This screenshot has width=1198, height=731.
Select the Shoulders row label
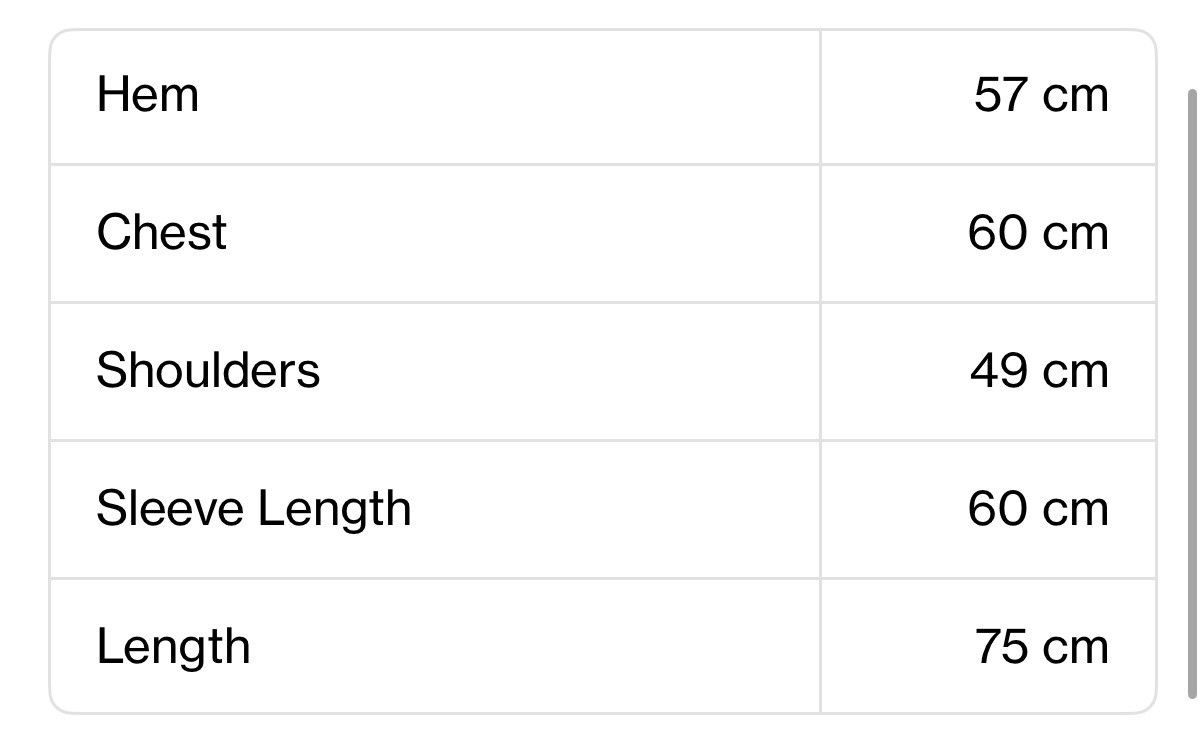point(208,370)
